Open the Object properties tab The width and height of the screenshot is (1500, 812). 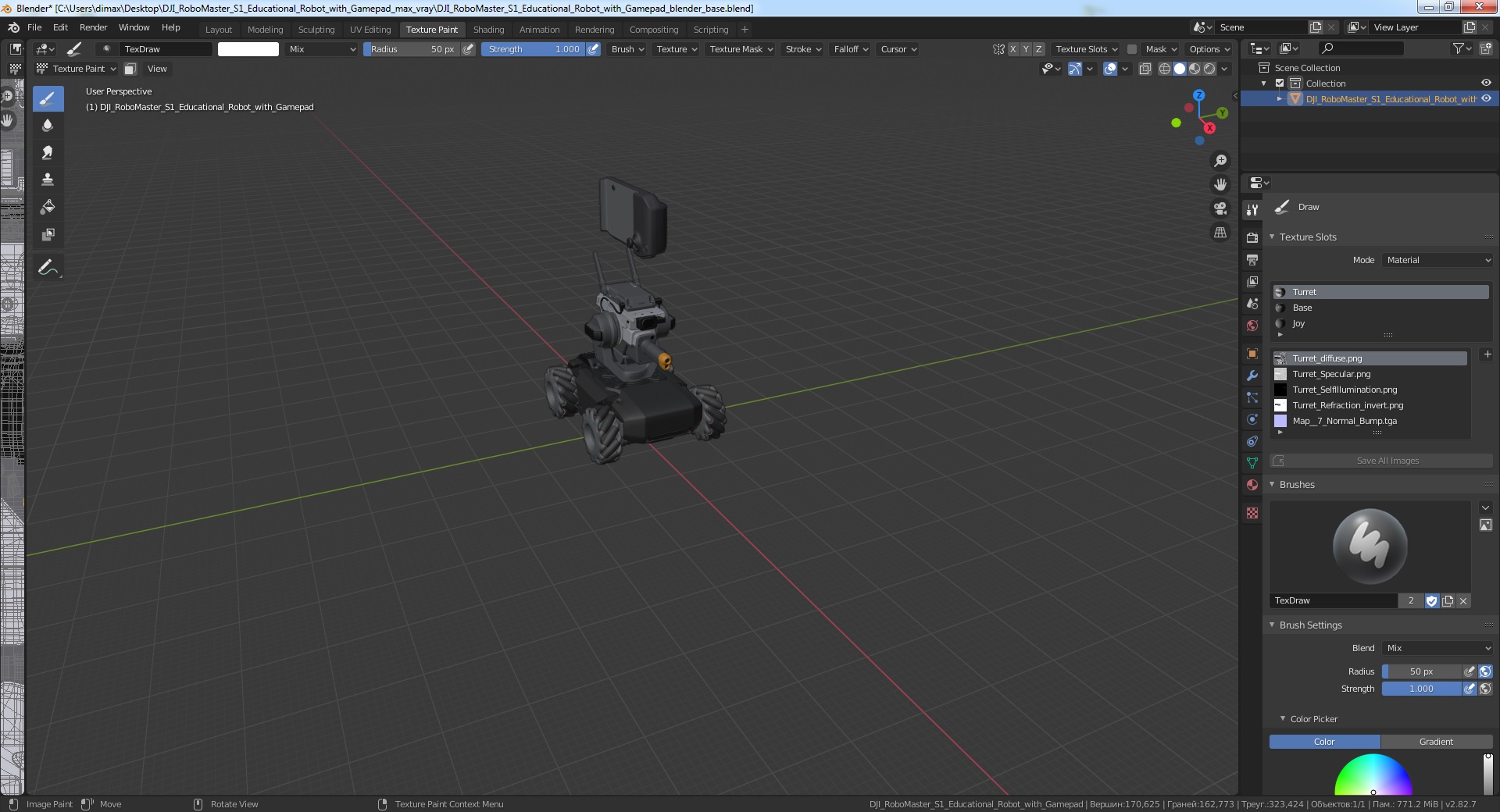tap(1252, 354)
